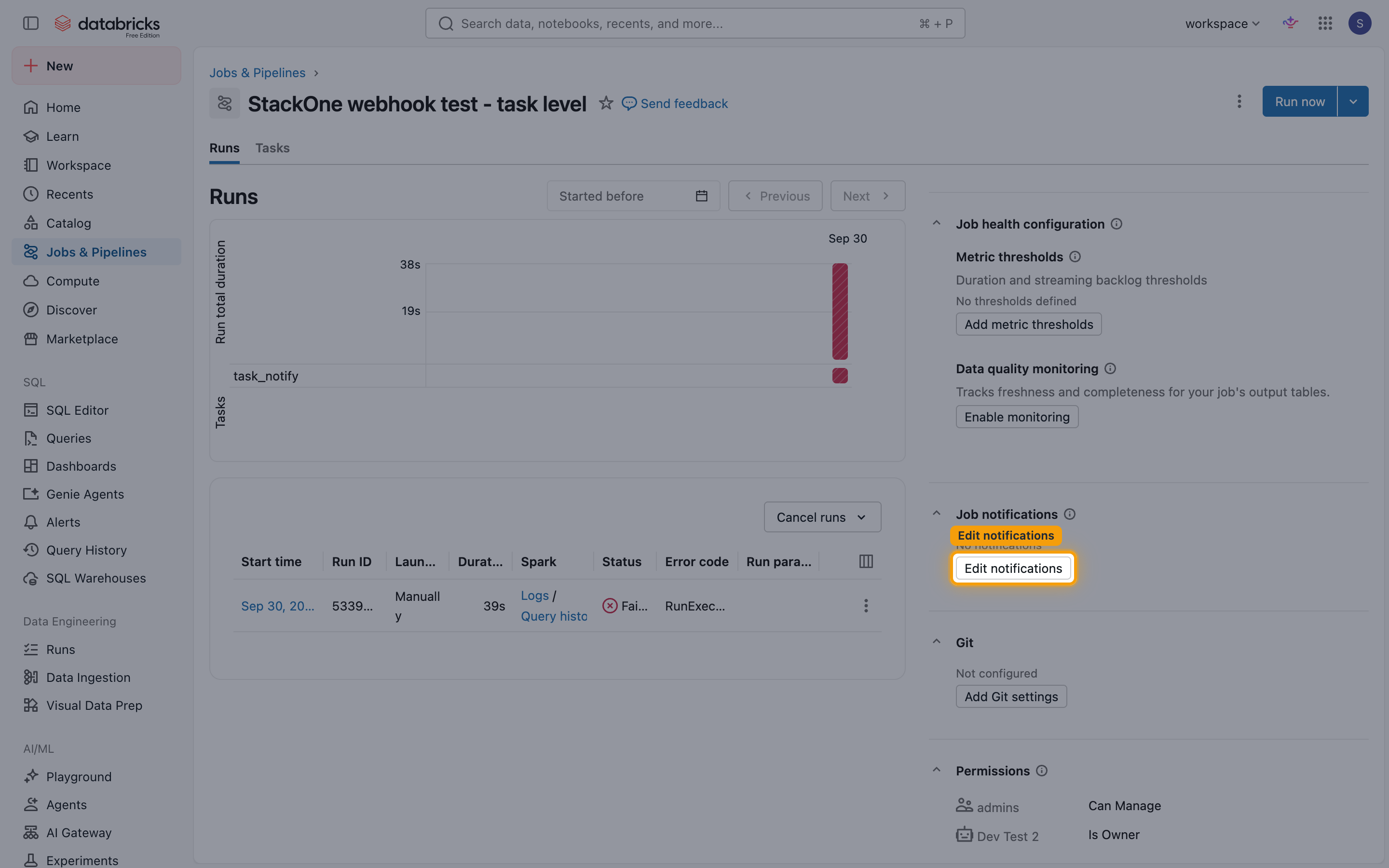This screenshot has width=1389, height=868.
Task: Open the Logs link in the run row
Action: [x=534, y=596]
